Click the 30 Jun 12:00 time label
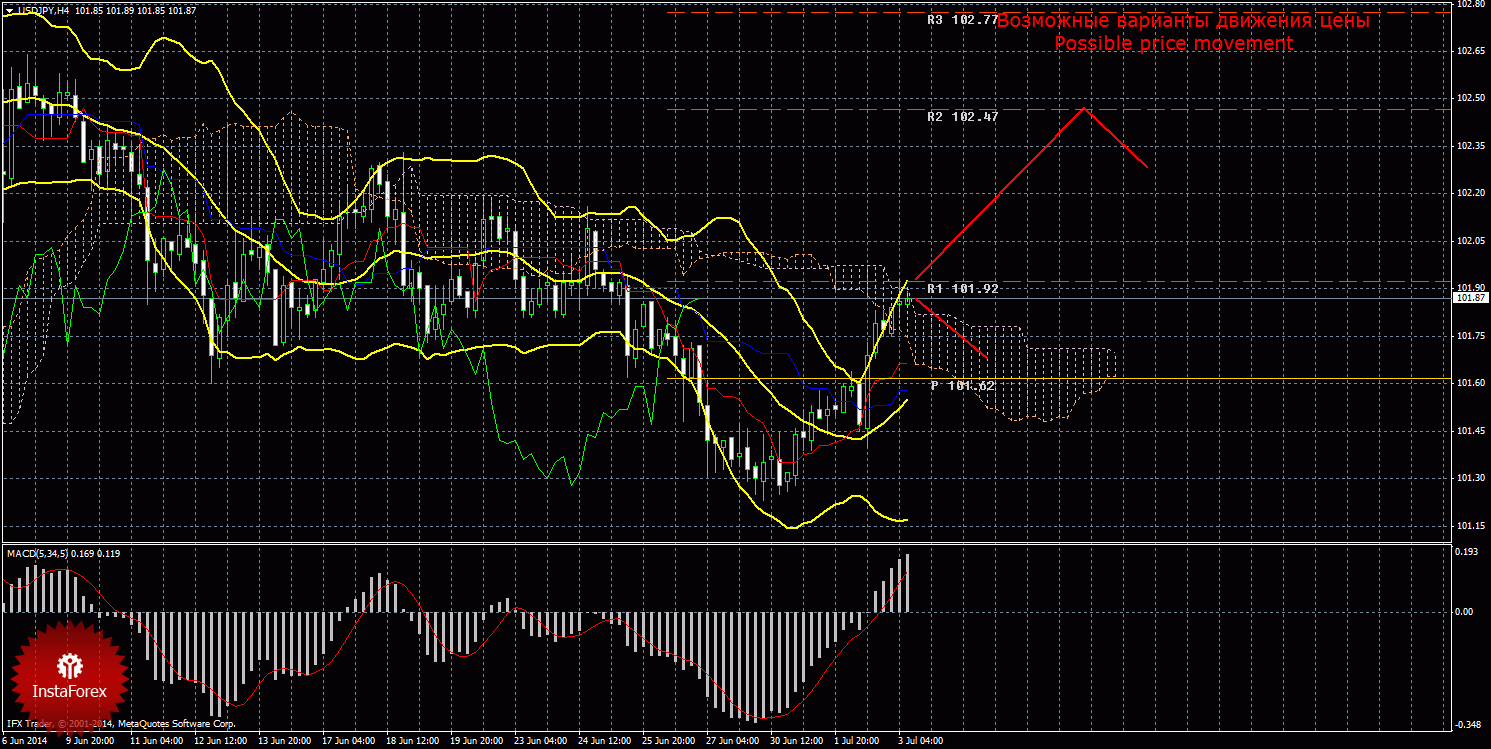This screenshot has width=1491, height=749. point(797,741)
